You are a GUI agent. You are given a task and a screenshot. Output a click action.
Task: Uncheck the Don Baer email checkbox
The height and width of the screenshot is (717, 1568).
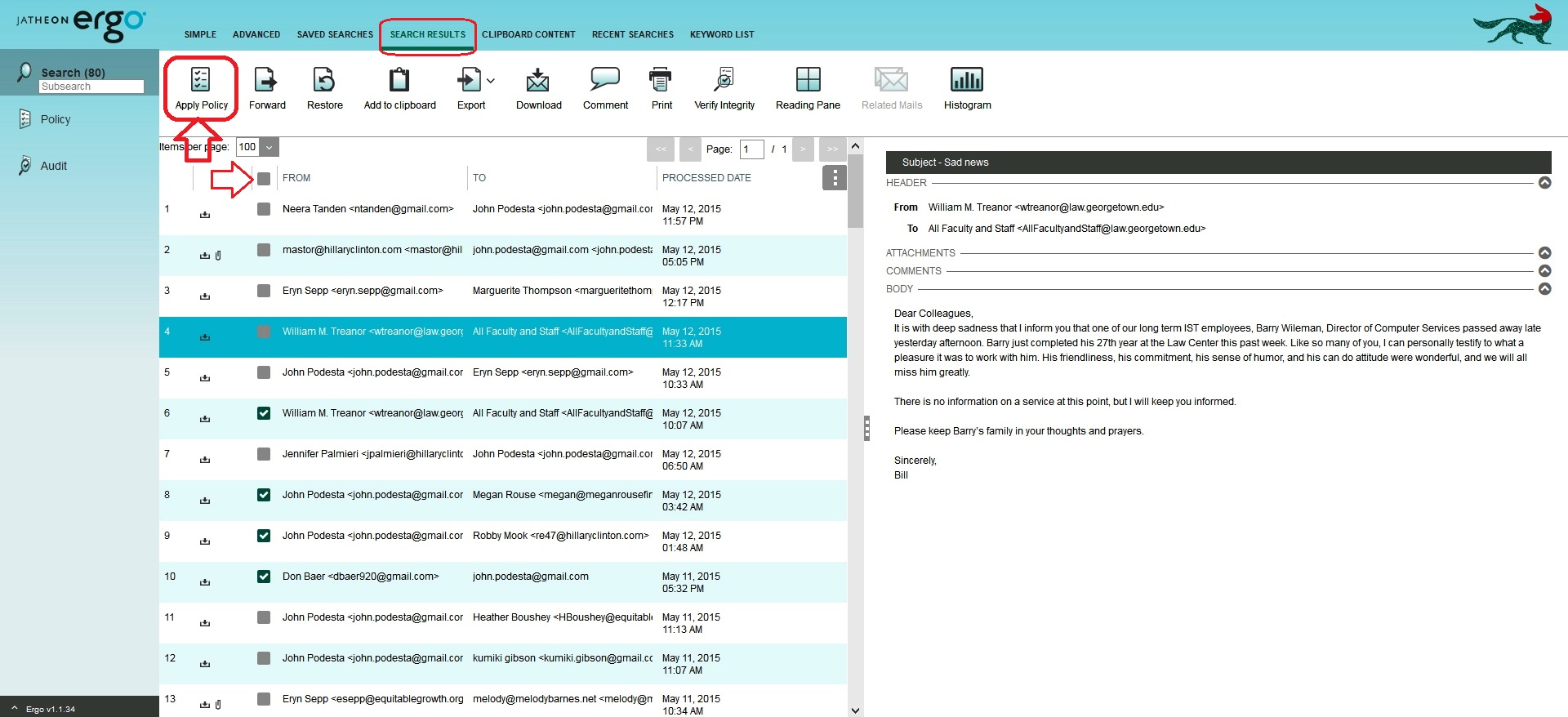coord(264,577)
